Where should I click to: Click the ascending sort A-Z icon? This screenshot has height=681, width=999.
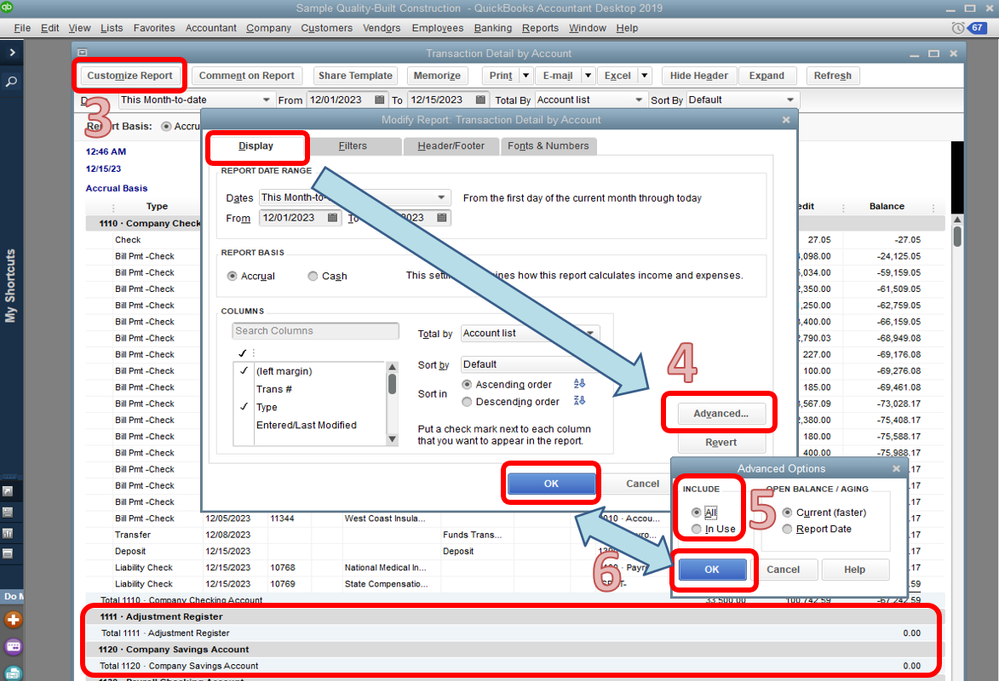[x=579, y=384]
